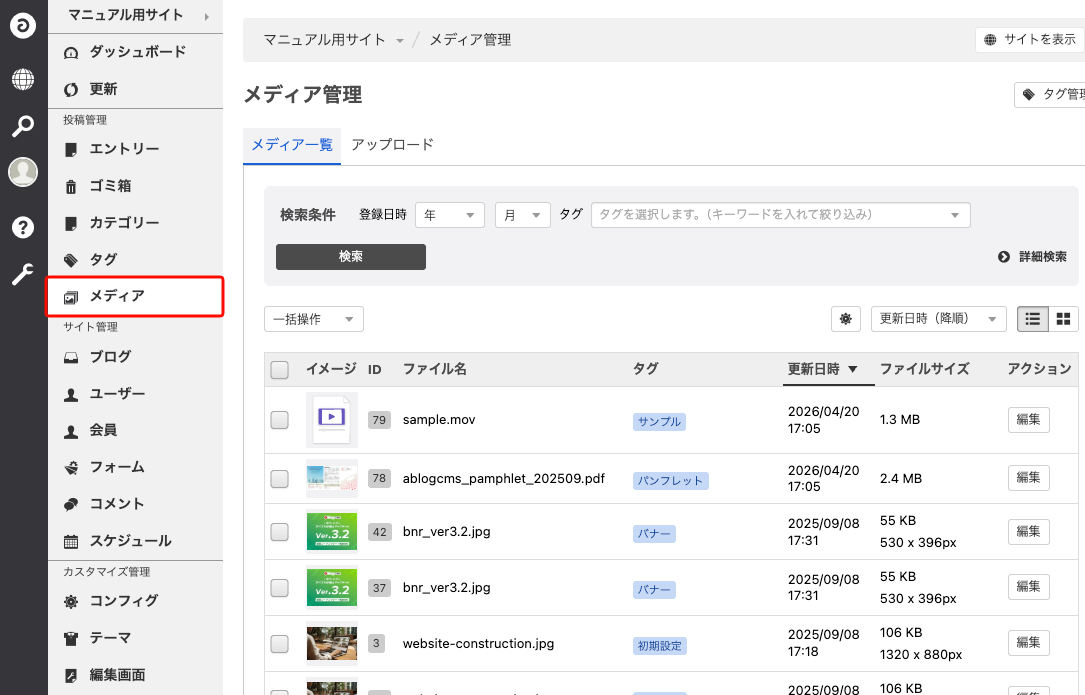Open ダッシュボード in the sidebar
This screenshot has height=695, width=1085.
coord(136,52)
